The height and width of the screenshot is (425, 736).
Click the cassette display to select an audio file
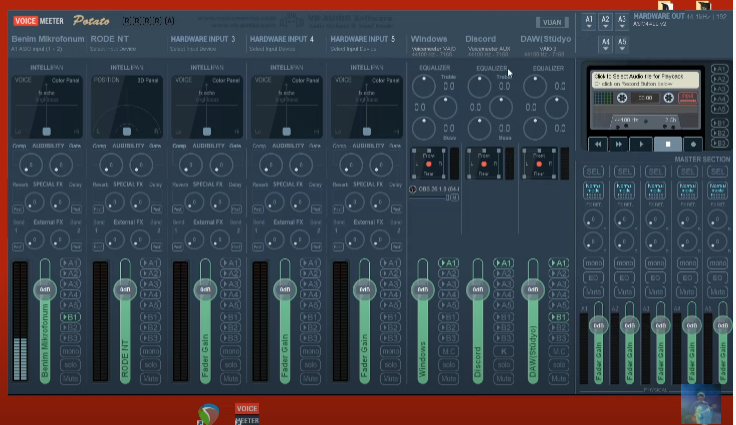646,80
